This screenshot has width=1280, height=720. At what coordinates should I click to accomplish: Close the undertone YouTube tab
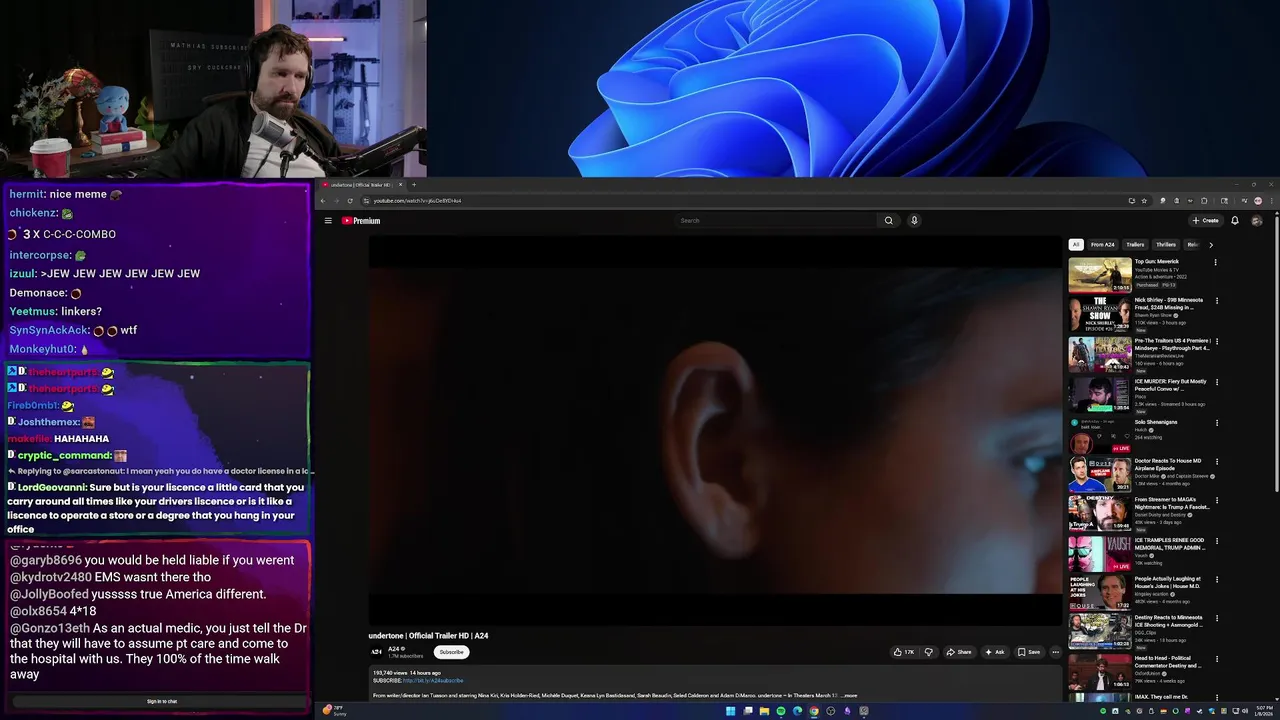point(400,184)
